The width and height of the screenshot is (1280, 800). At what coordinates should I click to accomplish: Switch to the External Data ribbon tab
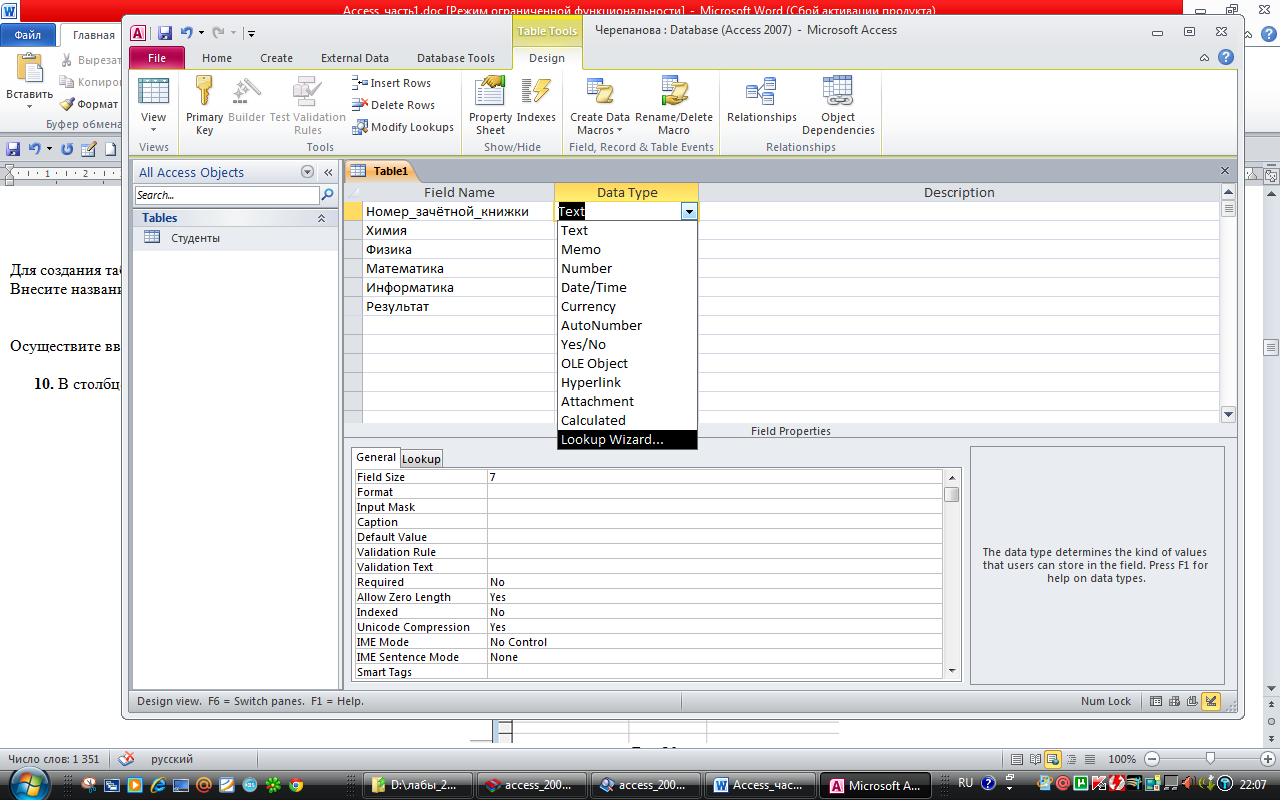pyautogui.click(x=355, y=58)
